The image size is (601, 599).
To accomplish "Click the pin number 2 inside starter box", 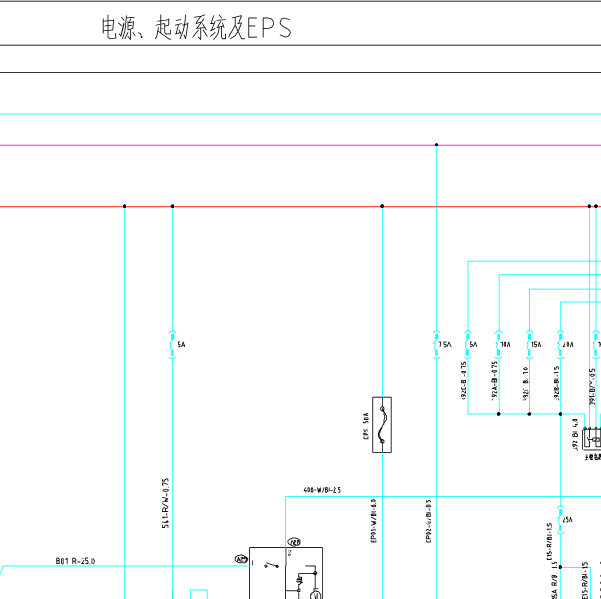I will [x=289, y=553].
